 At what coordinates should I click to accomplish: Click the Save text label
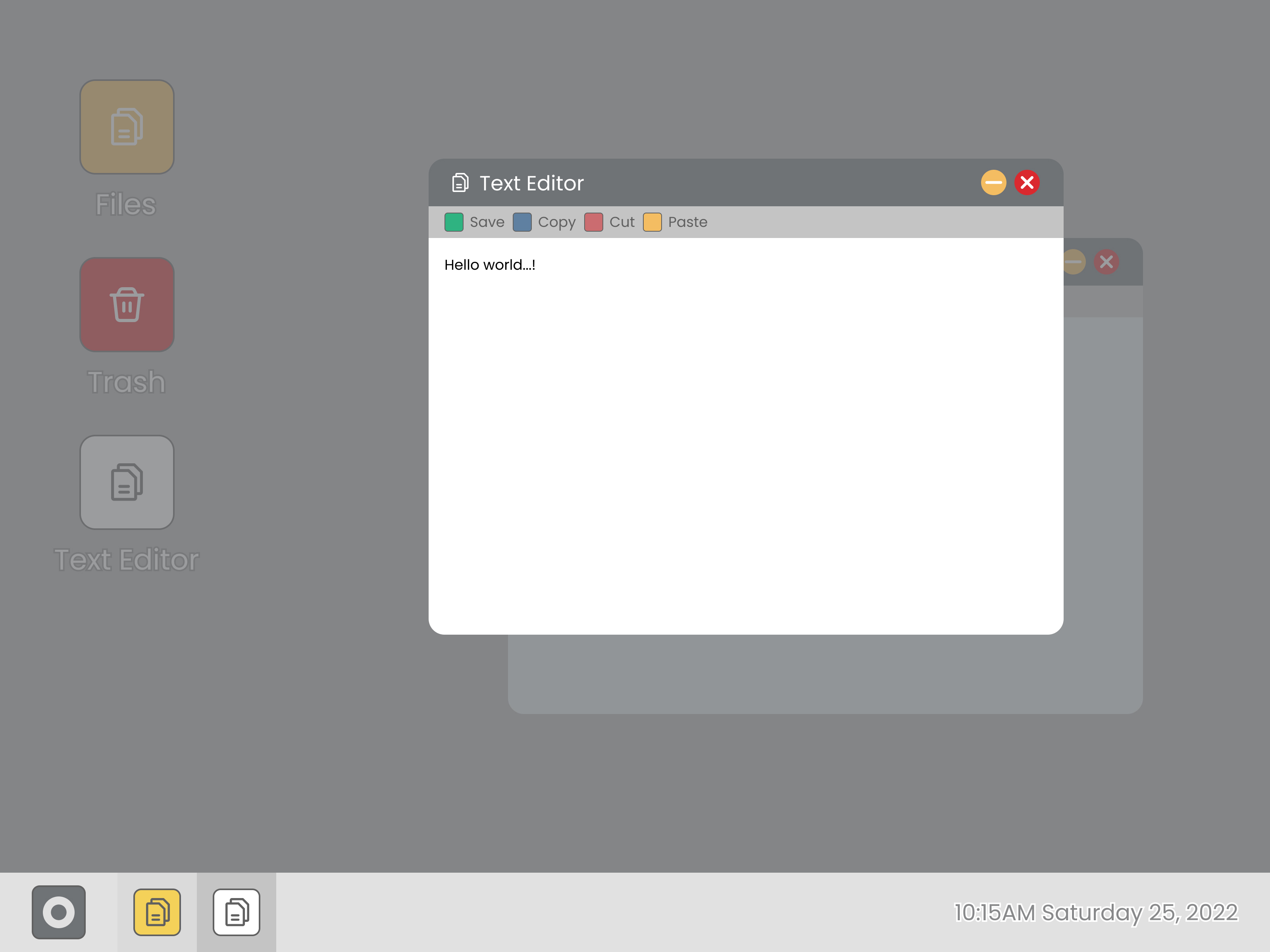tap(487, 222)
